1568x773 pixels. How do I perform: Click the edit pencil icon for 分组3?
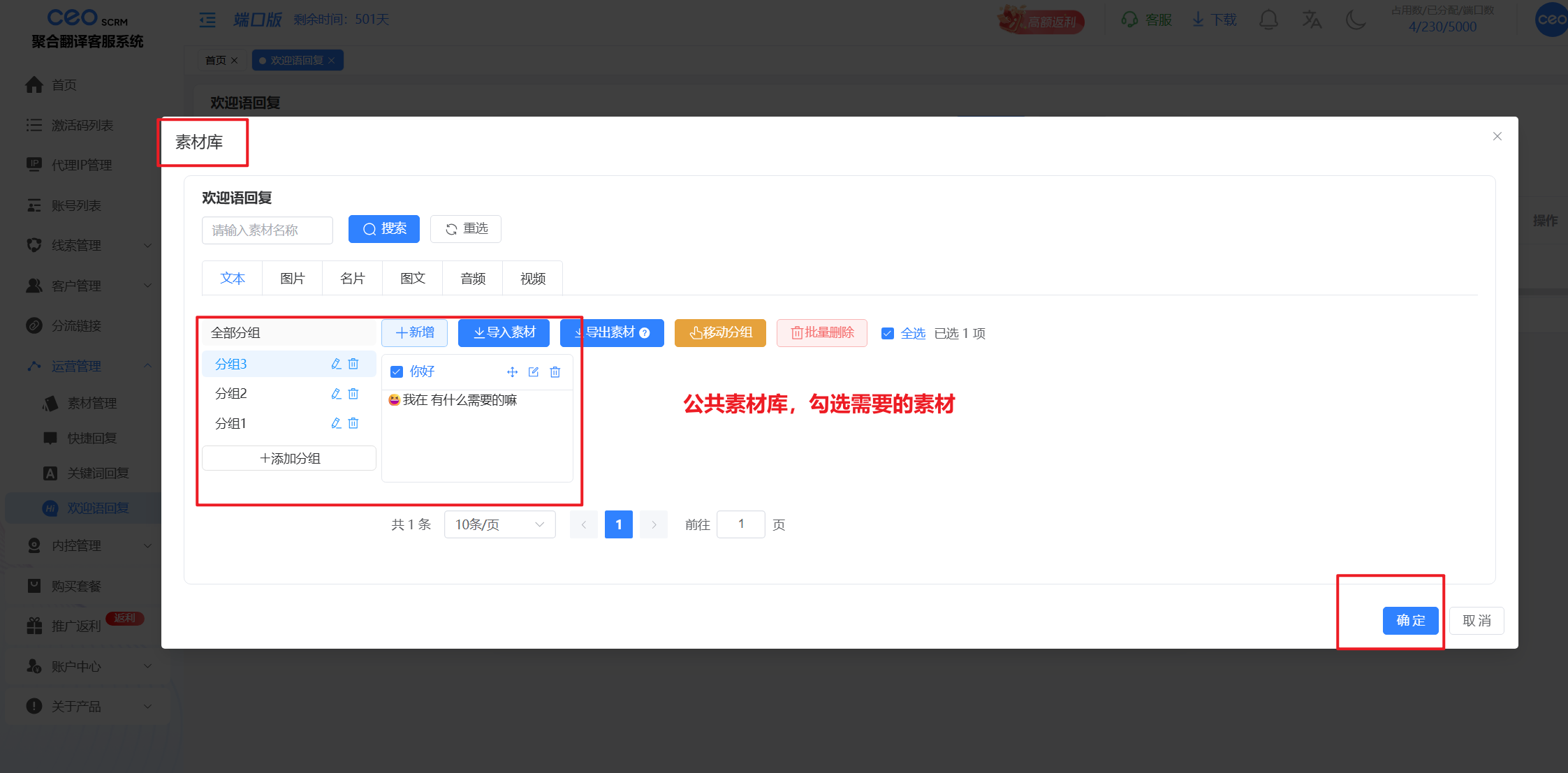[x=336, y=364]
